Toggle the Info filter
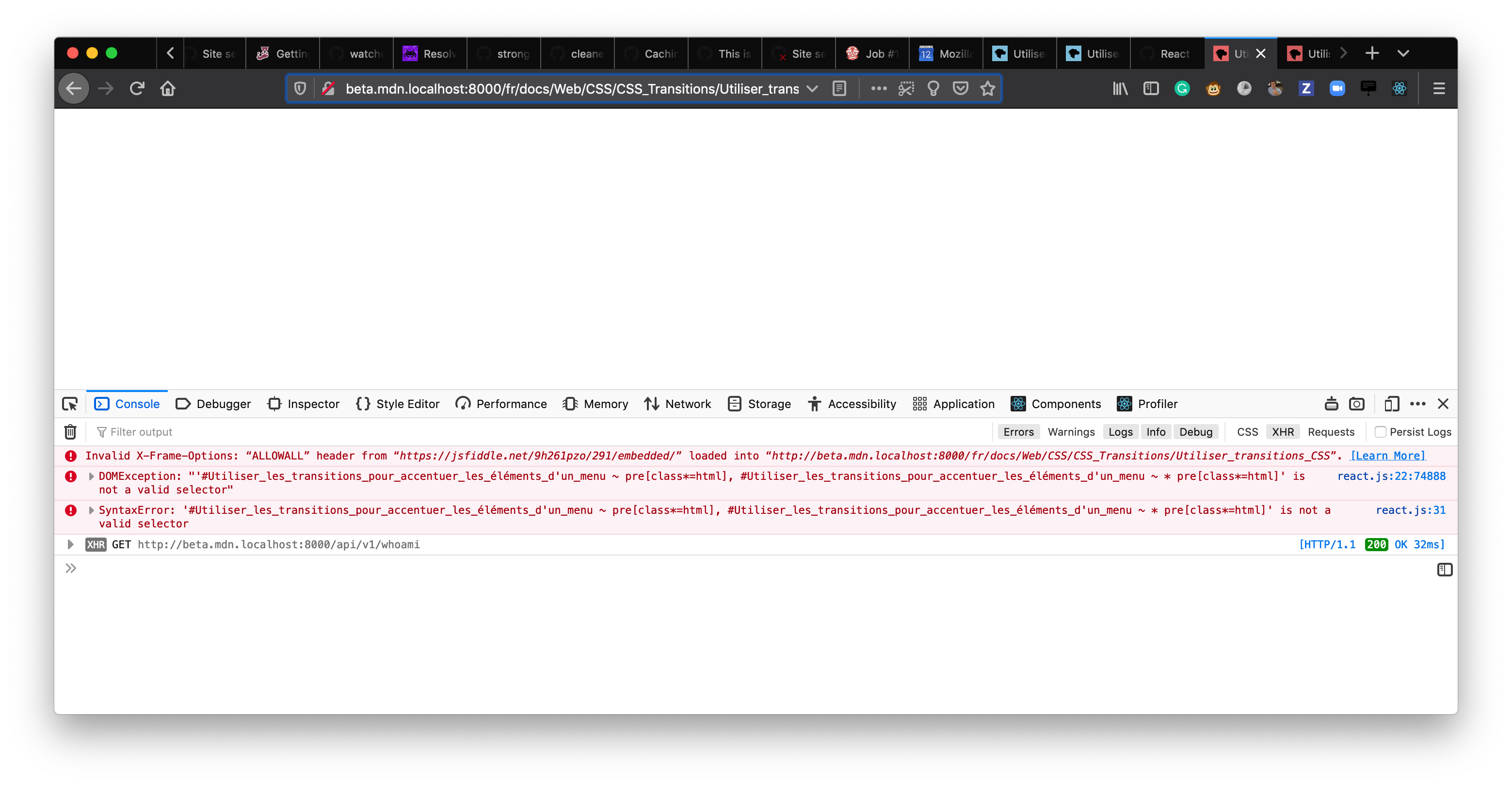This screenshot has width=1512, height=786. (x=1156, y=432)
